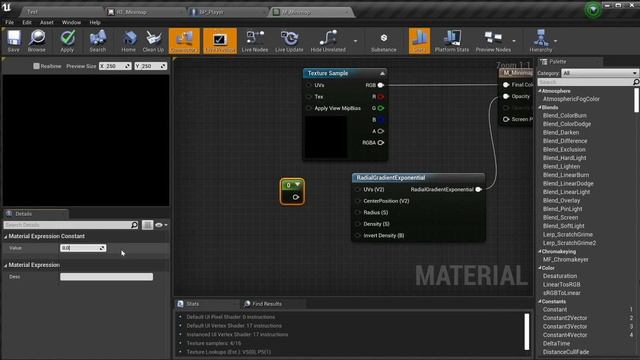Open the Hierarchy toolbar button
The image size is (640, 360).
coord(540,41)
